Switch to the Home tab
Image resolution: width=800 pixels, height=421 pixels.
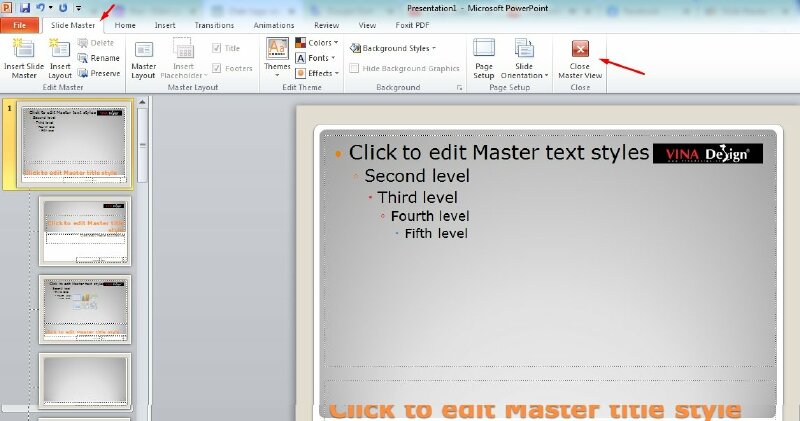pyautogui.click(x=125, y=25)
